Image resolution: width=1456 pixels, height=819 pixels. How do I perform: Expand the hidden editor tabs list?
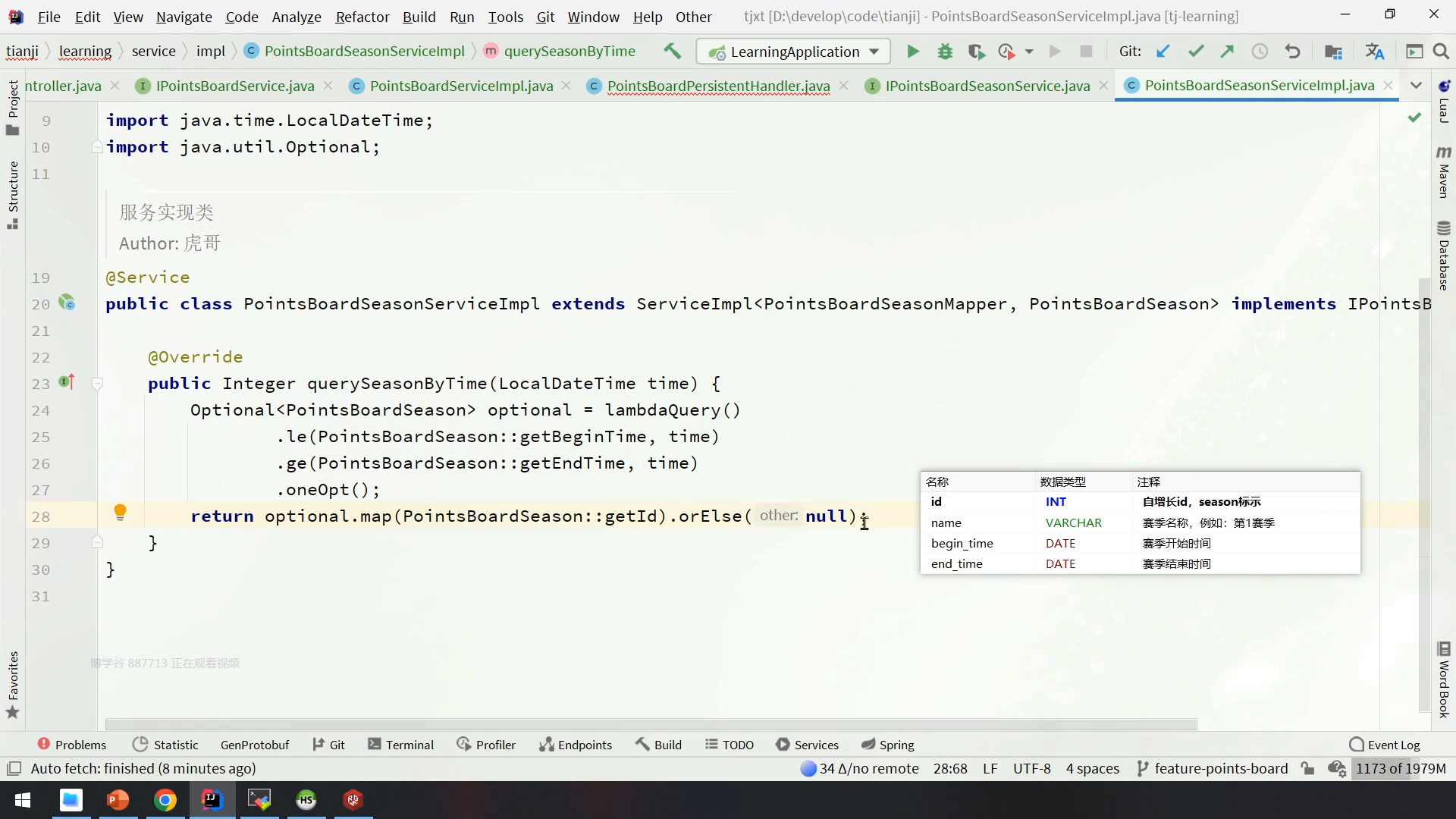[1416, 86]
